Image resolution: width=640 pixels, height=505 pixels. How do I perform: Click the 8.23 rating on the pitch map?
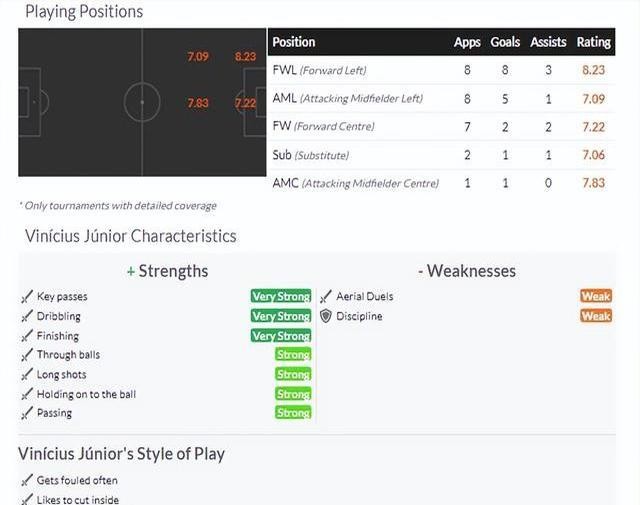point(245,56)
